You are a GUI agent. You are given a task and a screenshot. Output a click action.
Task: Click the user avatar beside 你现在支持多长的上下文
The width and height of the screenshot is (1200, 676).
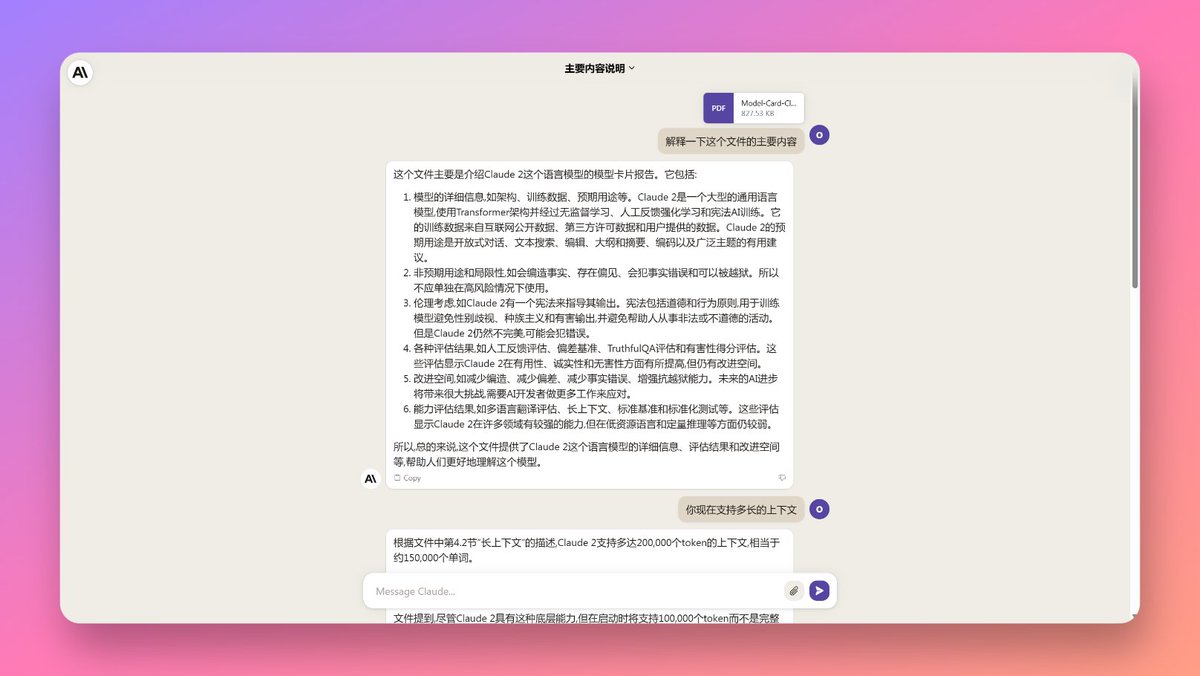click(x=819, y=509)
